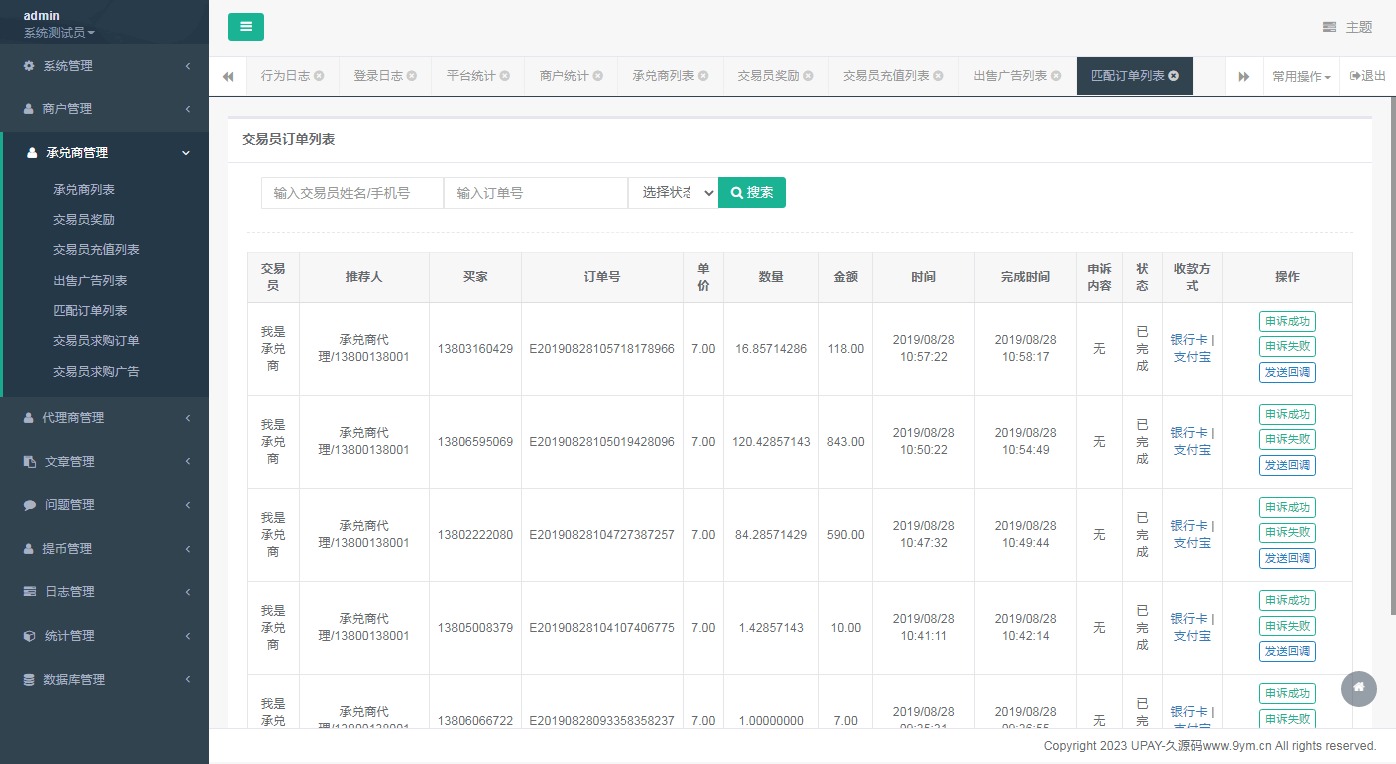
Task: Open 交易员求购订单 in the sidebar
Action: (96, 341)
